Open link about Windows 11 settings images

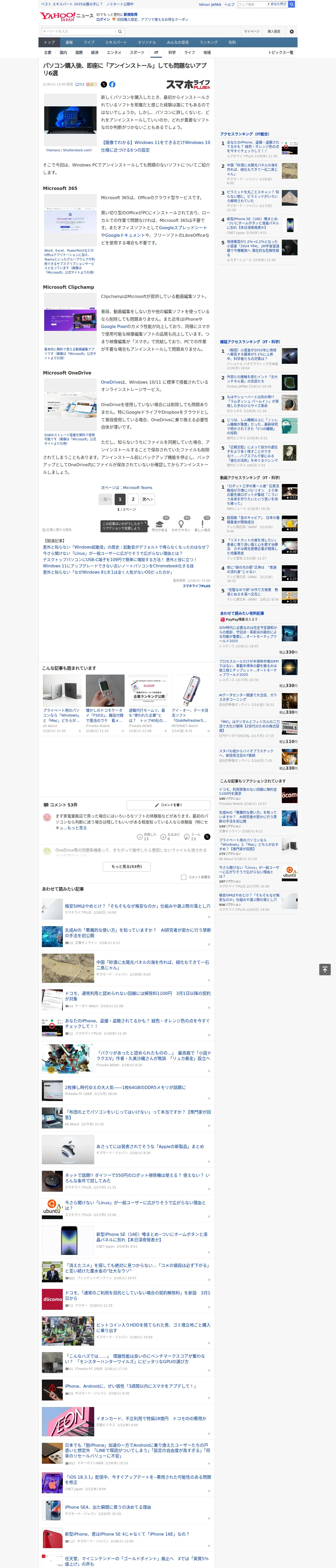point(155,146)
